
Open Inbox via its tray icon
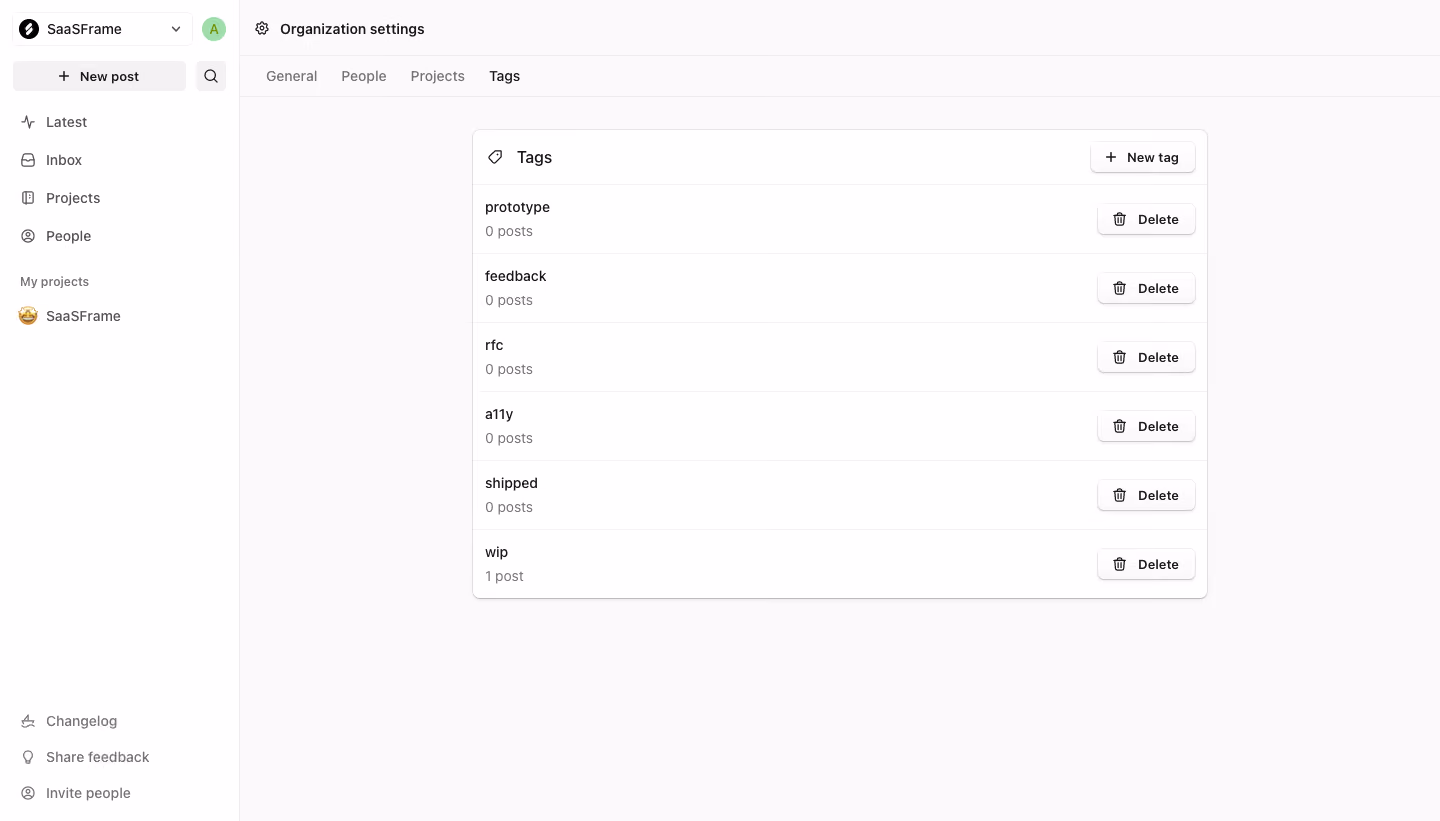[28, 160]
